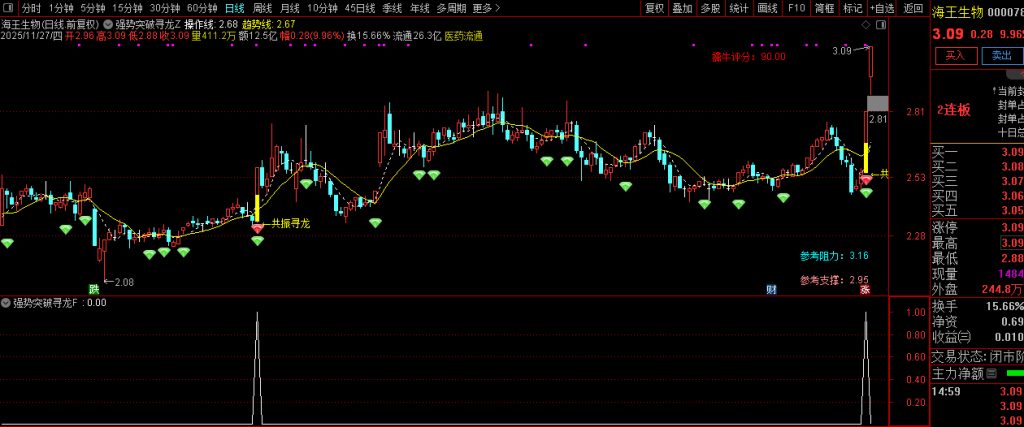Click the 买一 order row
1024x427 pixels.
977,152
